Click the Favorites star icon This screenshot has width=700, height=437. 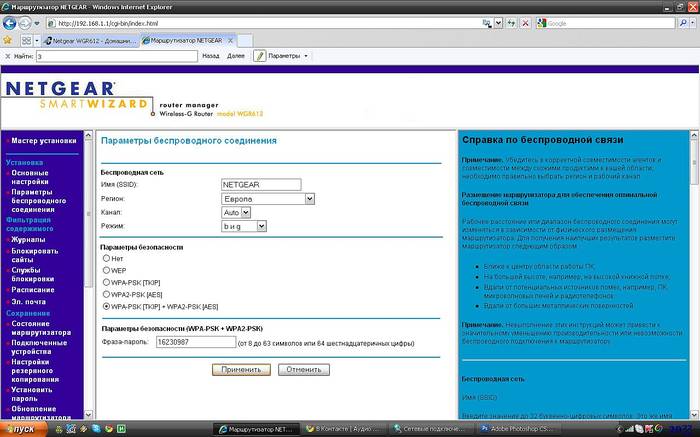tap(8, 40)
